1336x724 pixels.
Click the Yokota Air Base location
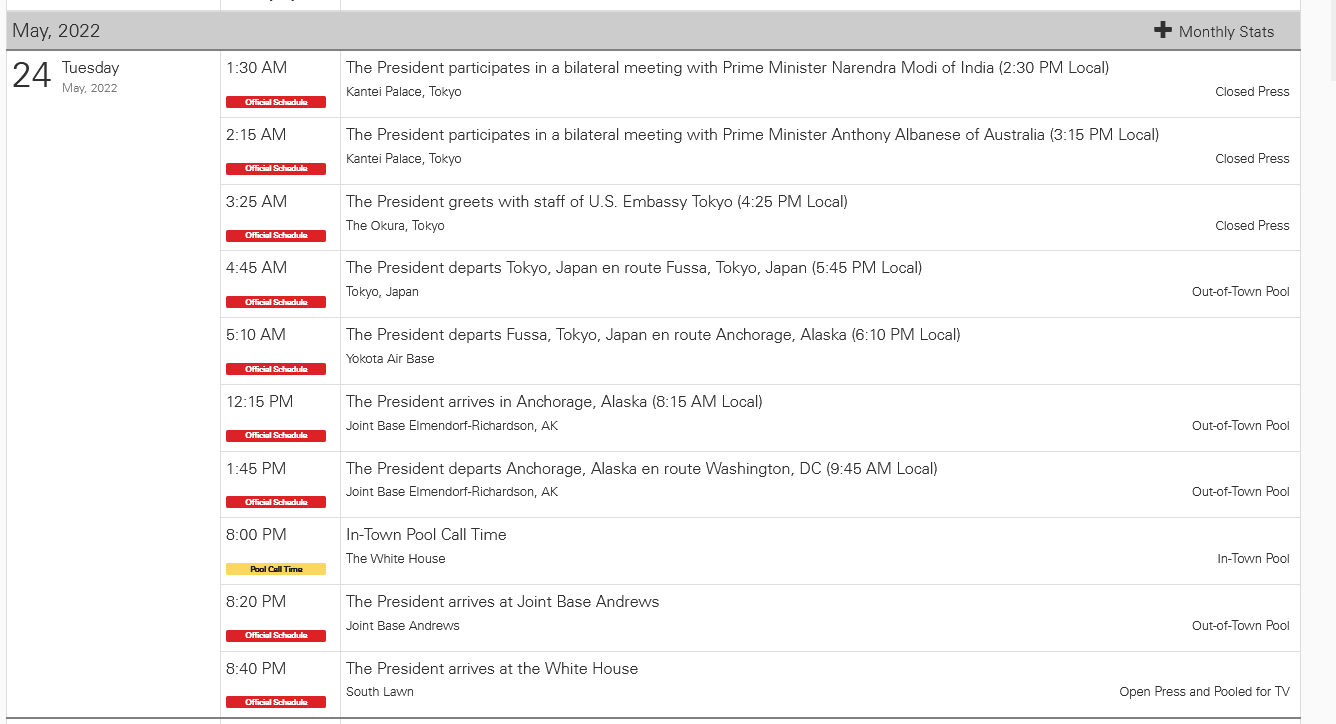click(390, 359)
